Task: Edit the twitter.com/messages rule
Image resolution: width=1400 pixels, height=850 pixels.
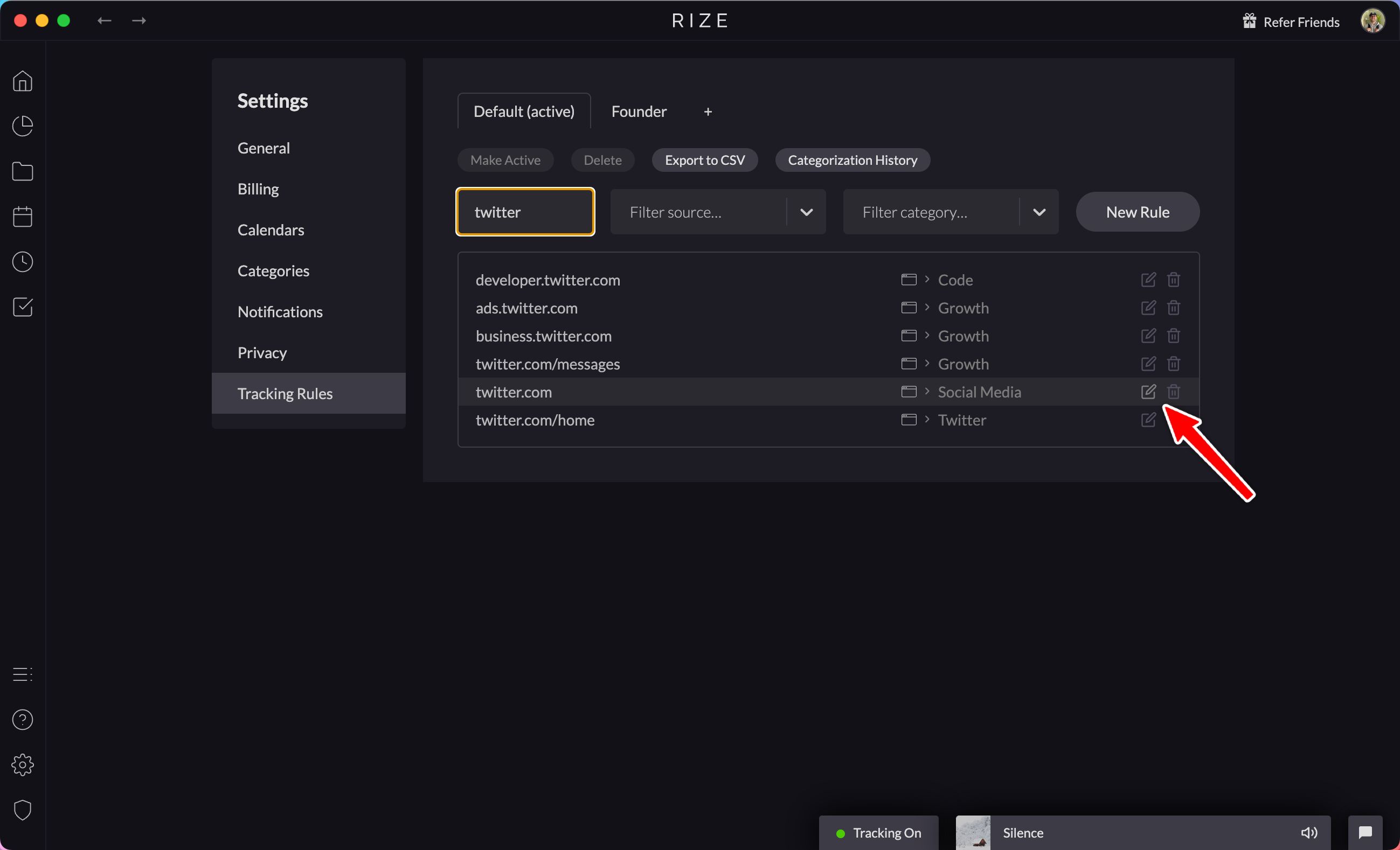Action: click(1148, 364)
